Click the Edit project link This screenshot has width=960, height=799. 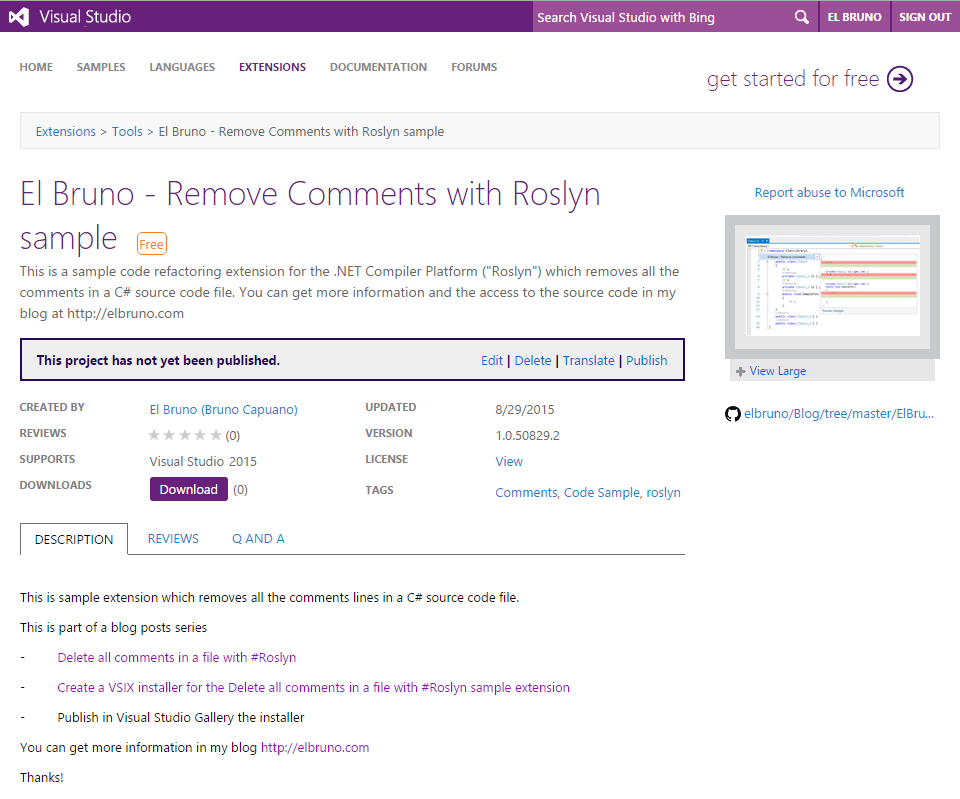[x=492, y=360]
